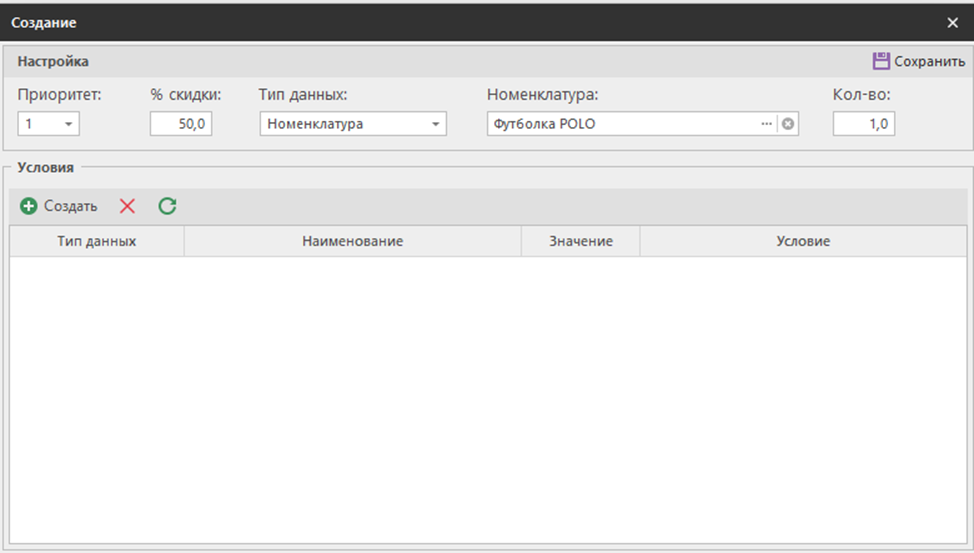Image resolution: width=974 pixels, height=553 pixels.
Task: Close the Создание dialog window
Action: coord(952,22)
